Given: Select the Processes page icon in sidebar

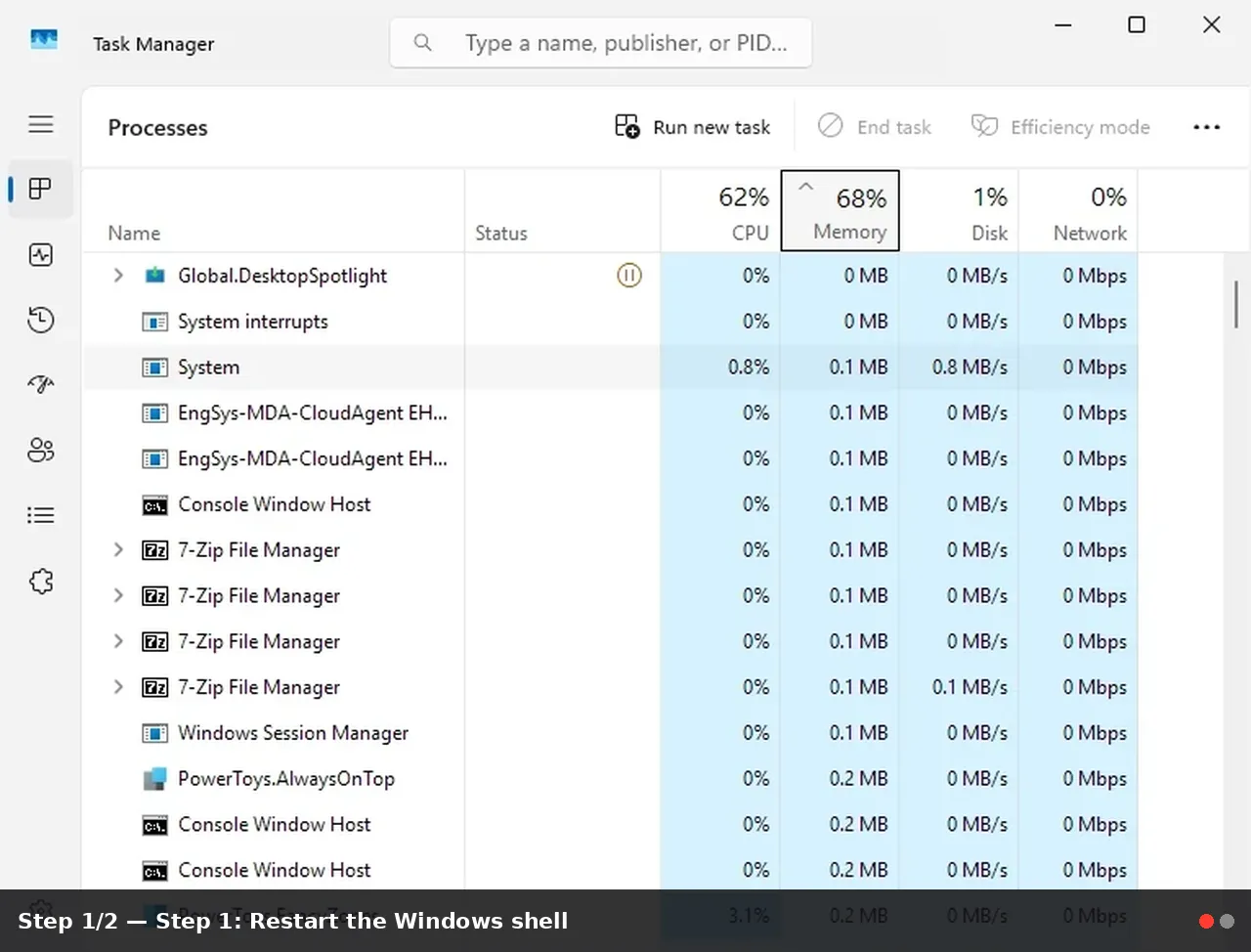Looking at the screenshot, I should (x=41, y=189).
